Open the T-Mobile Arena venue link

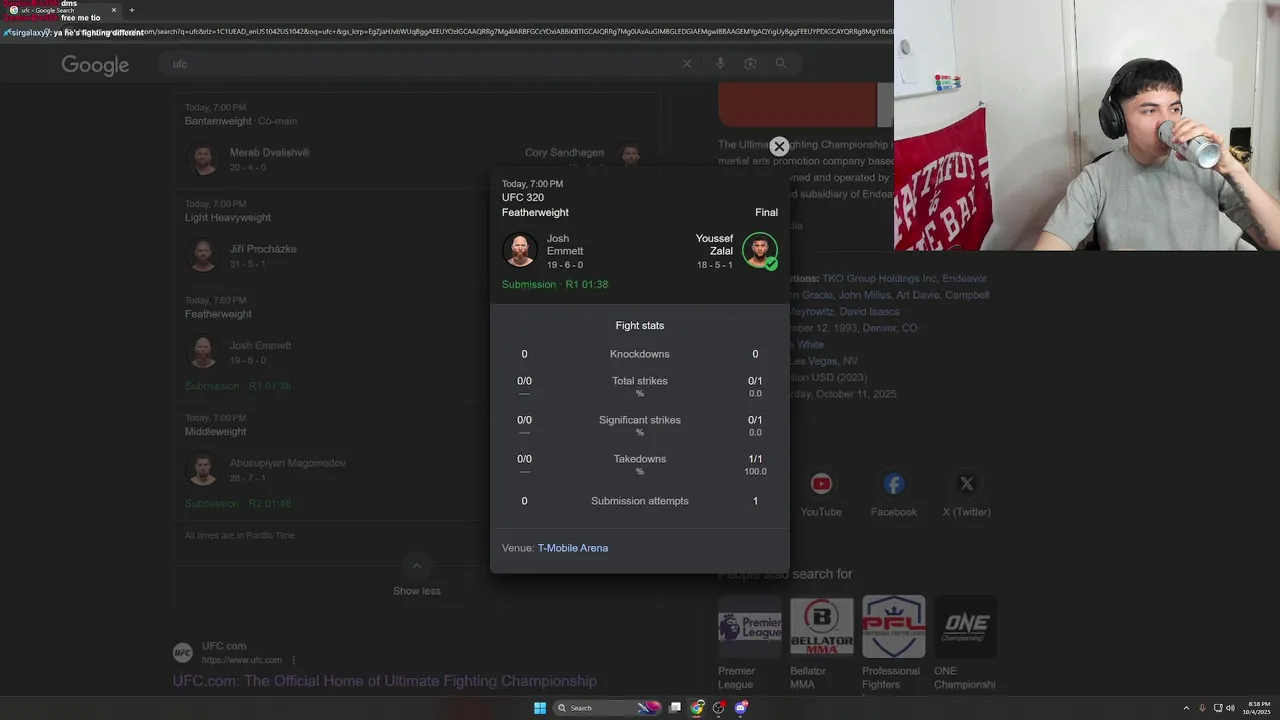tap(573, 548)
